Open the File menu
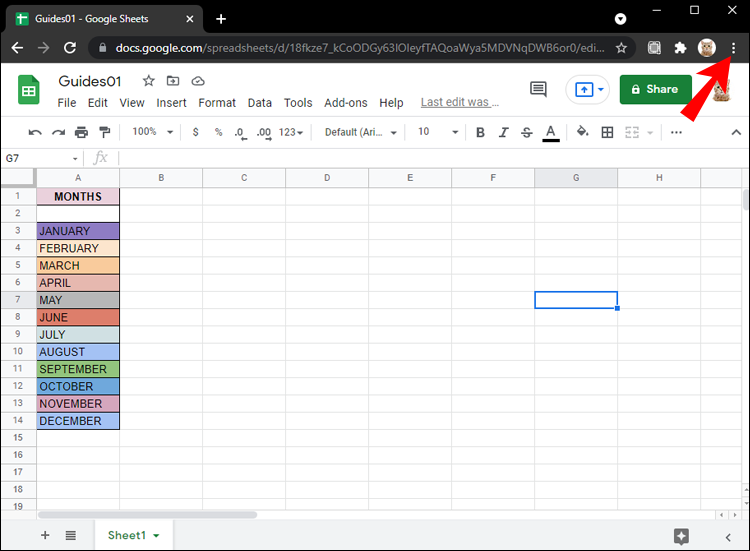 tap(67, 103)
